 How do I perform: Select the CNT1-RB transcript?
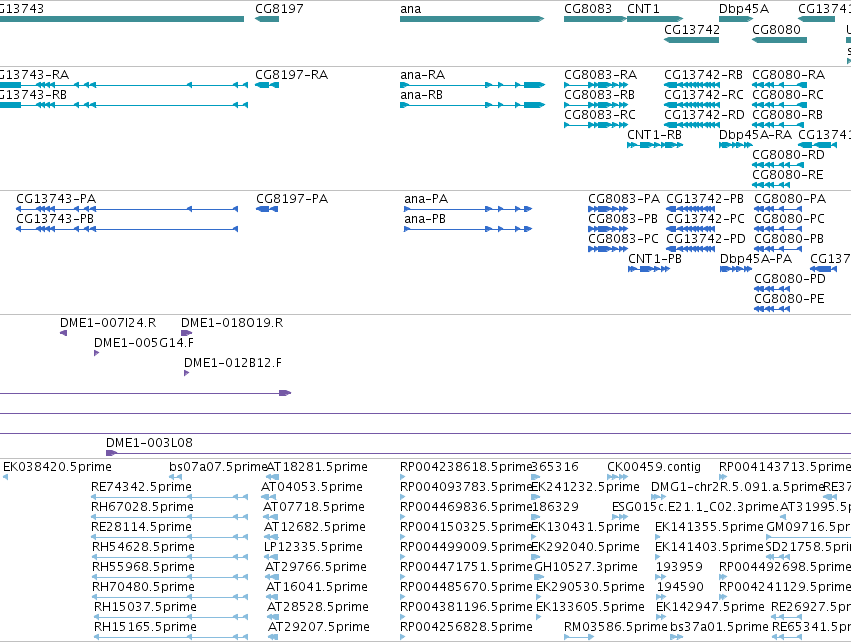tap(655, 145)
